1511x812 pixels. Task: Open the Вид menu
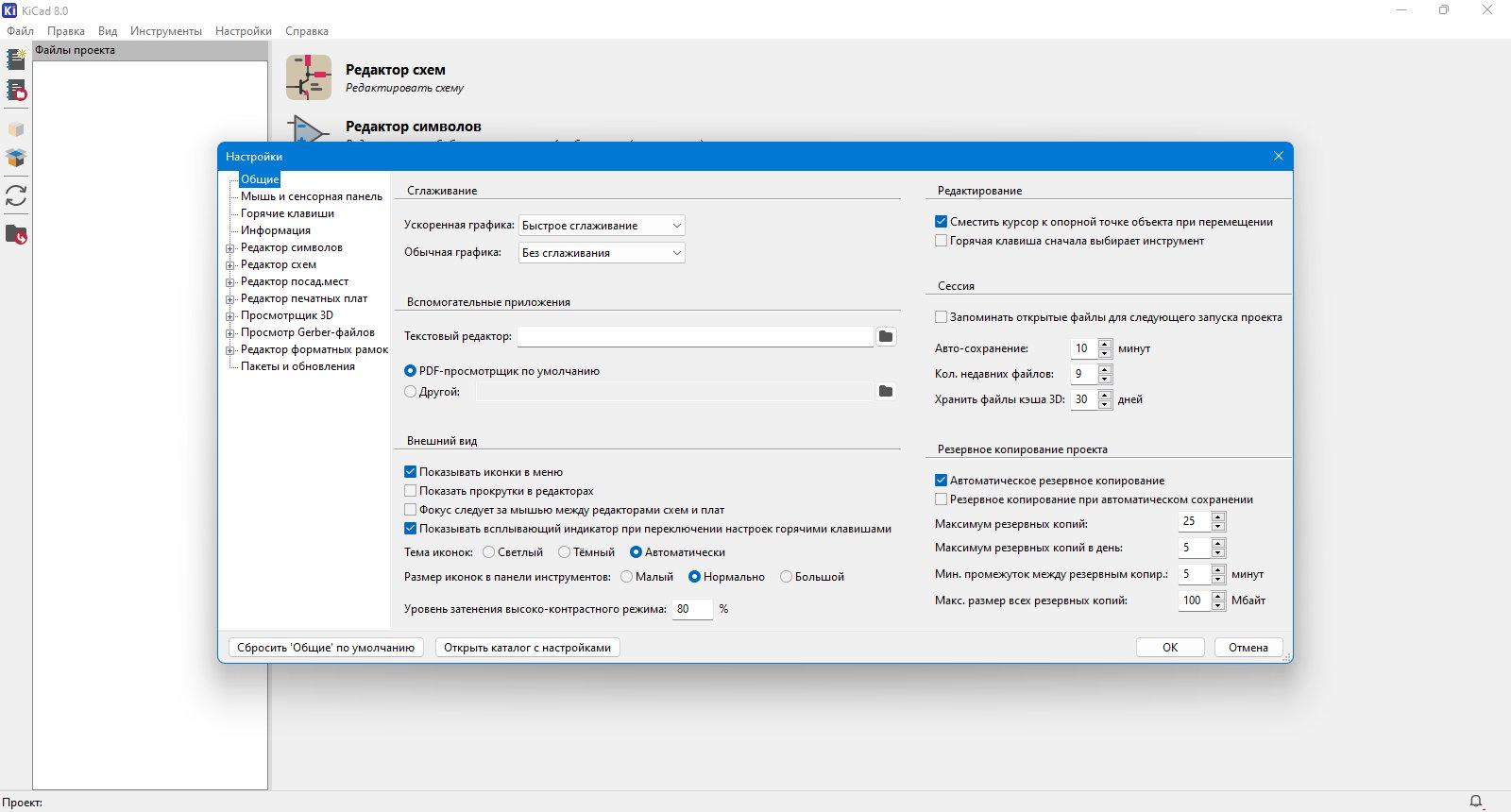click(108, 31)
